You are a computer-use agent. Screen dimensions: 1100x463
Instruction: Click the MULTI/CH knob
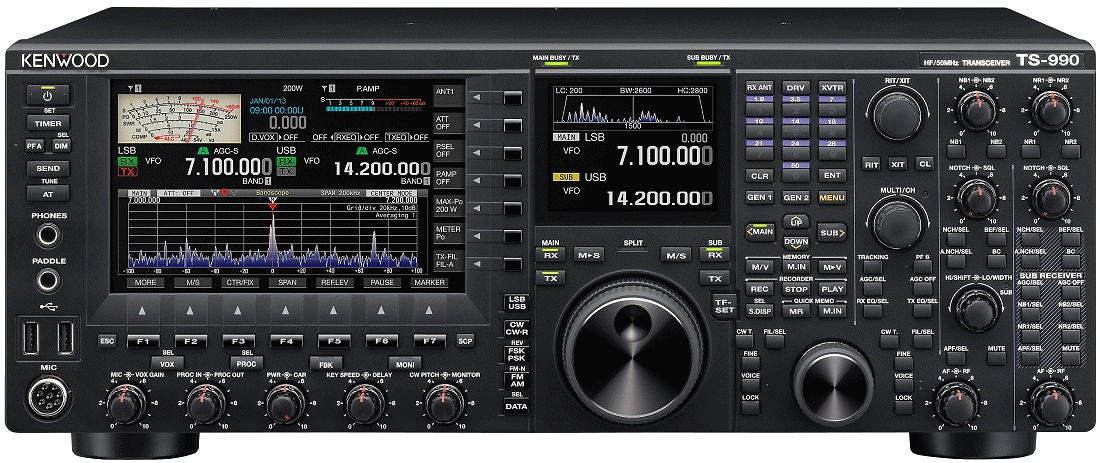coord(897,223)
